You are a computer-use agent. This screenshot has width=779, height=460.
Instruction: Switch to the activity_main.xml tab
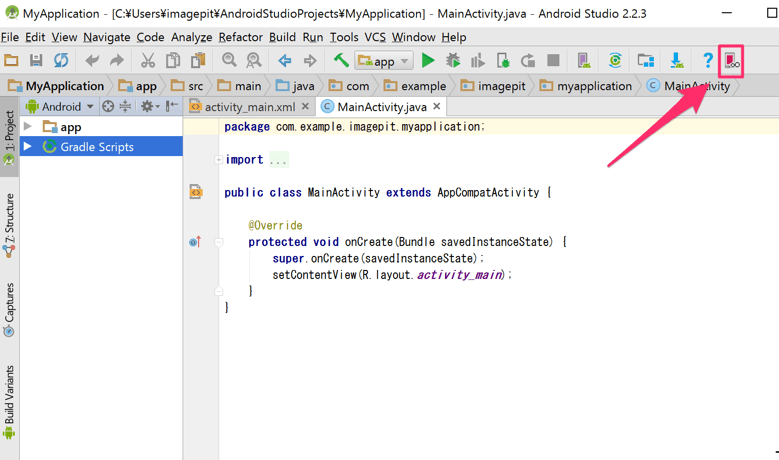point(250,107)
